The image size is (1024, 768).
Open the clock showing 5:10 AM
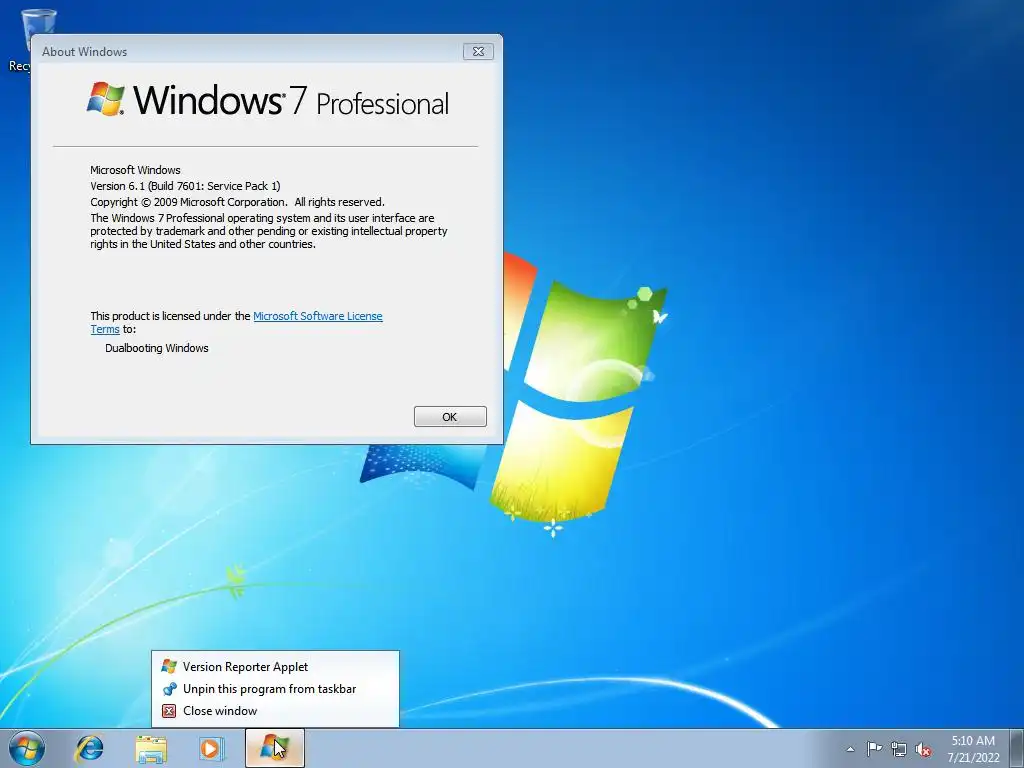pos(973,749)
